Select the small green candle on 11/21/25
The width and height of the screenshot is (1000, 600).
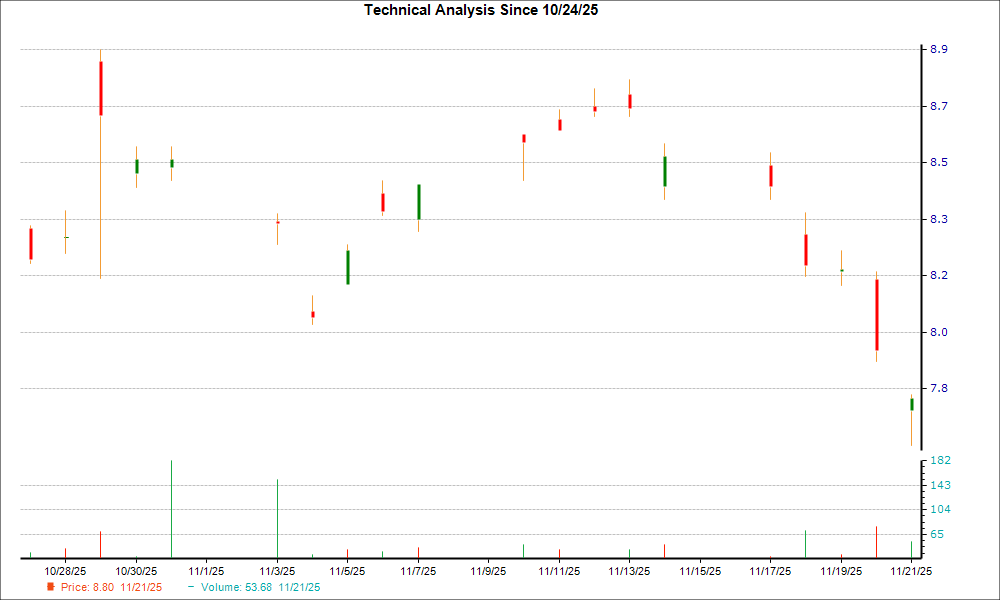912,402
